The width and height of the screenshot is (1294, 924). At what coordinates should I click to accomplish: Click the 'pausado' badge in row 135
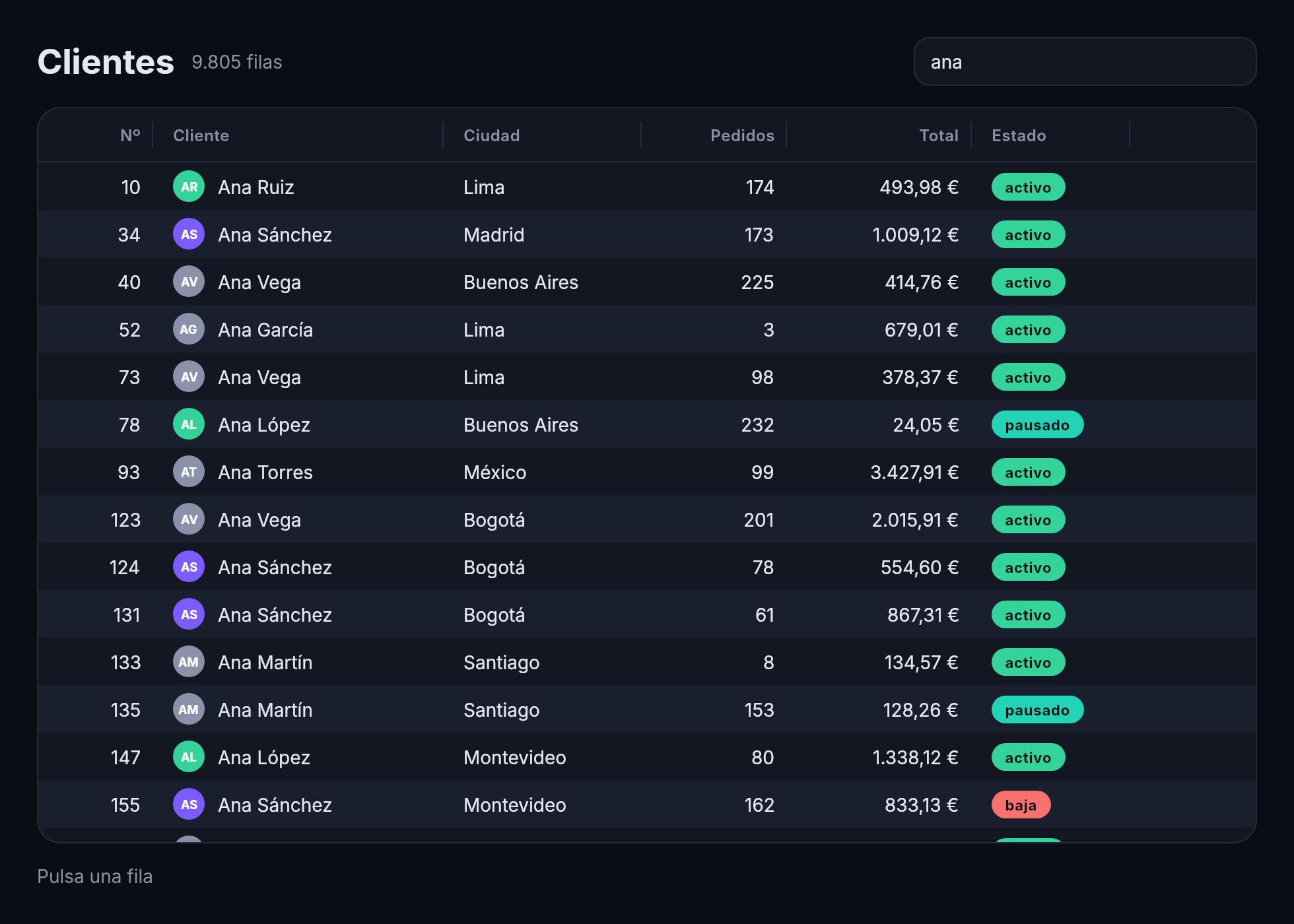(1037, 709)
